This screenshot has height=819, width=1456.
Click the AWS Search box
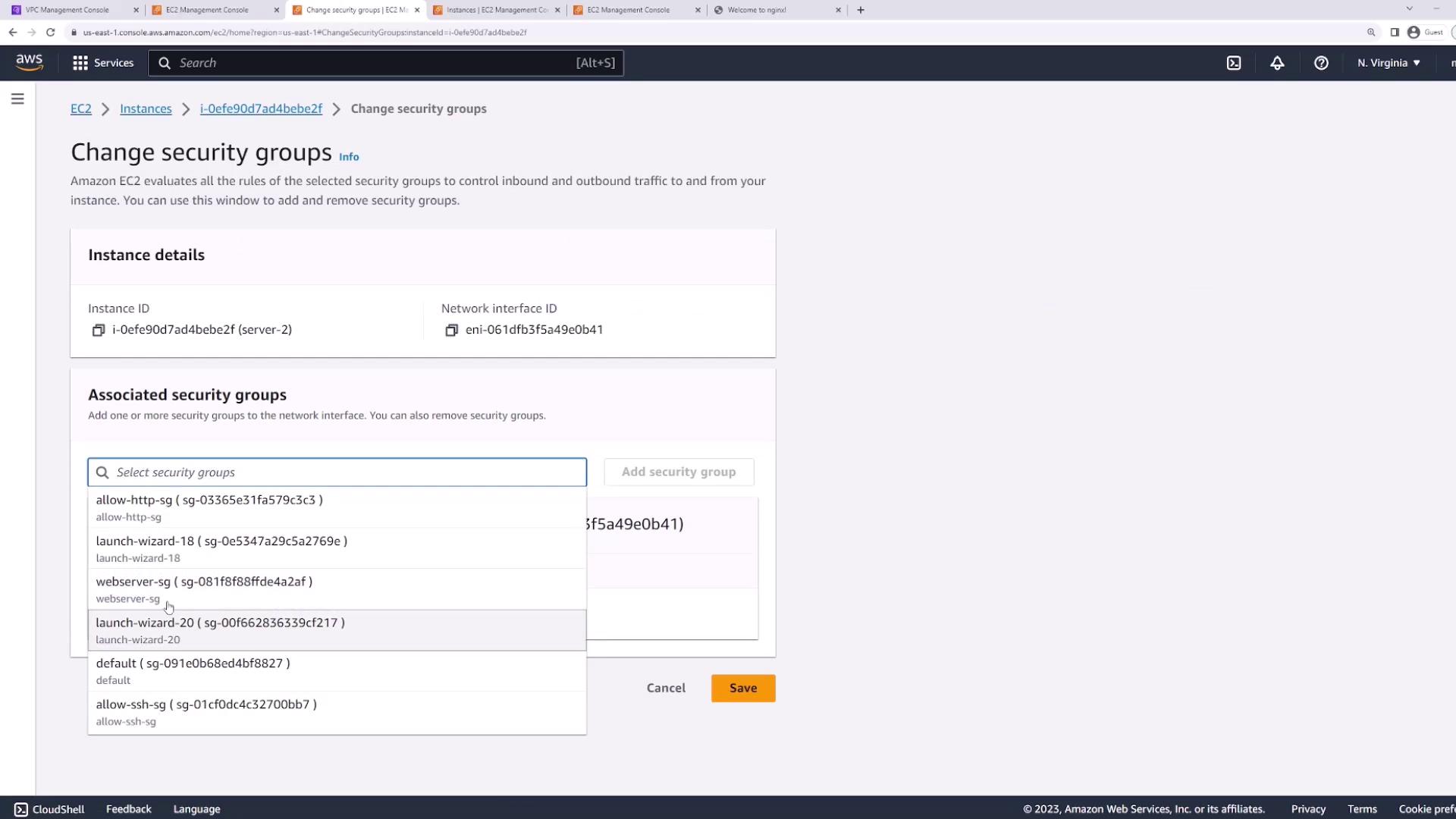pyautogui.click(x=386, y=63)
